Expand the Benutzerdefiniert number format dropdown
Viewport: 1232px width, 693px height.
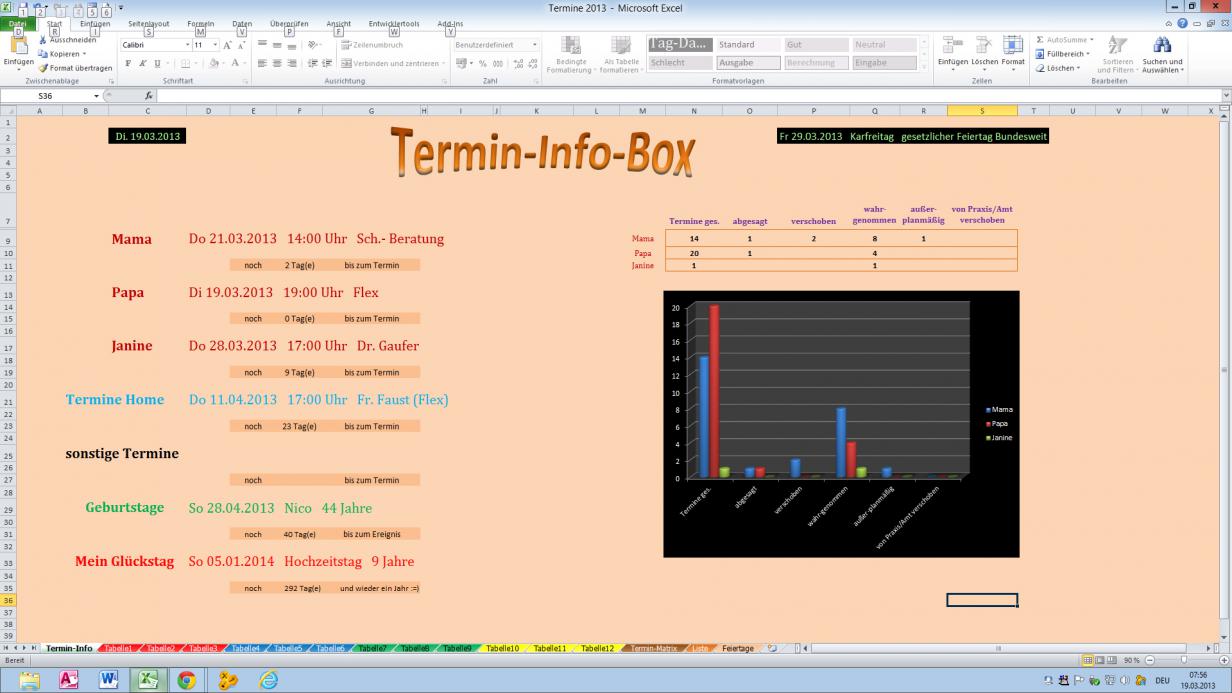pyautogui.click(x=534, y=45)
